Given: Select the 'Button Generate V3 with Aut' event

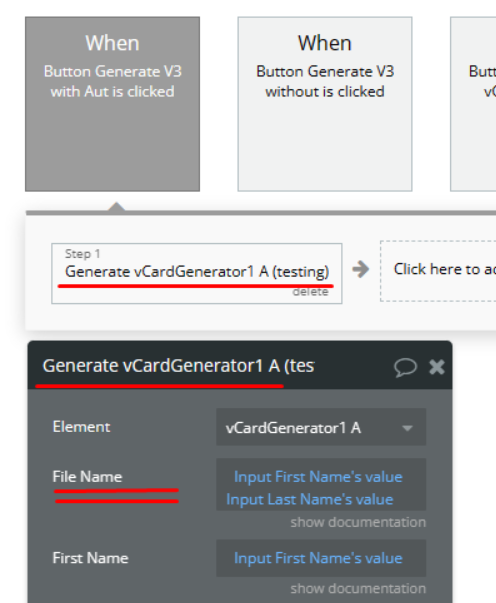Looking at the screenshot, I should tap(112, 104).
